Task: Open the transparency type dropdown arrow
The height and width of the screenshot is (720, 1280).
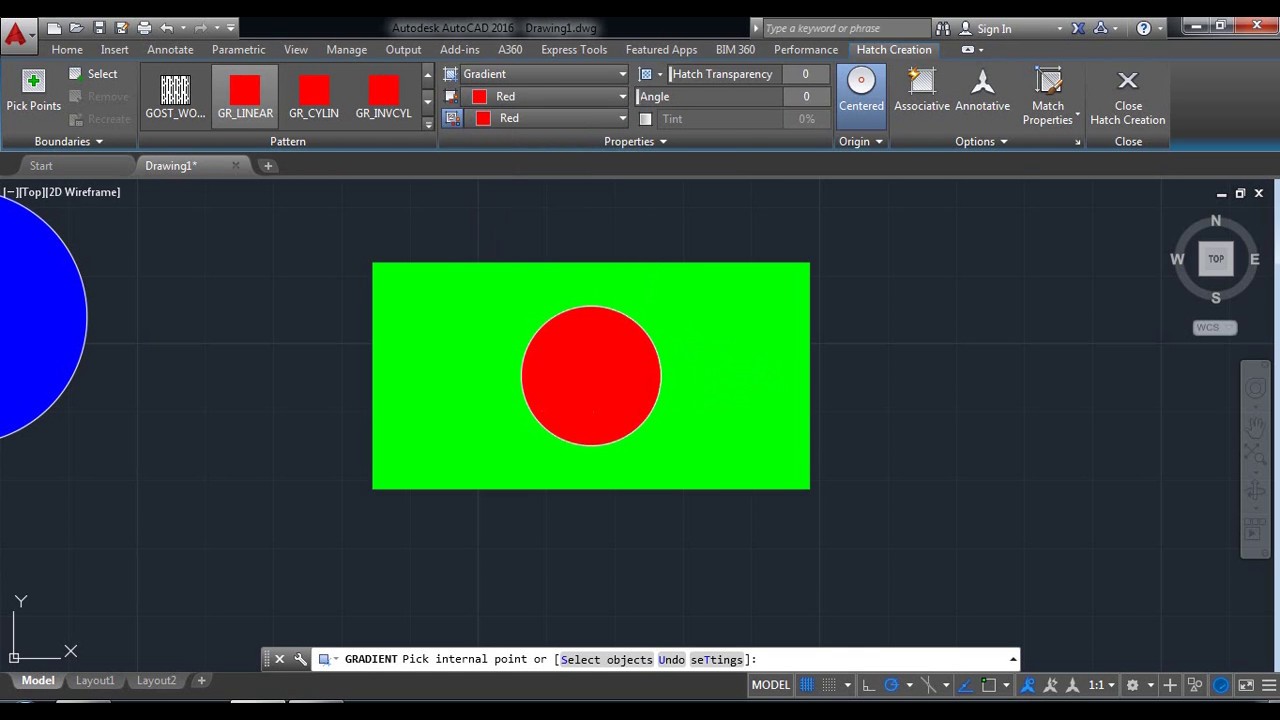Action: 660,74
